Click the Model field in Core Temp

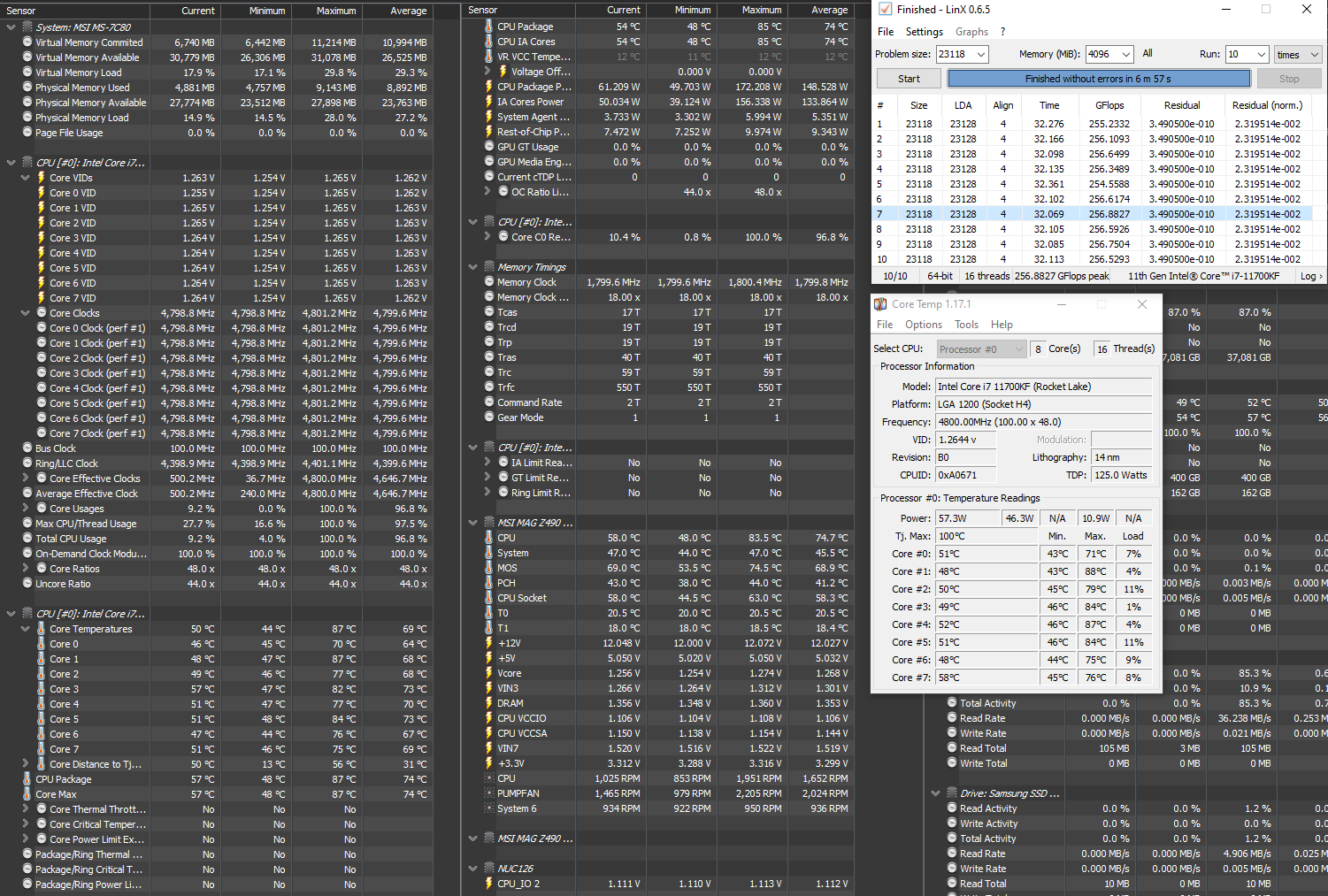[x=1044, y=387]
